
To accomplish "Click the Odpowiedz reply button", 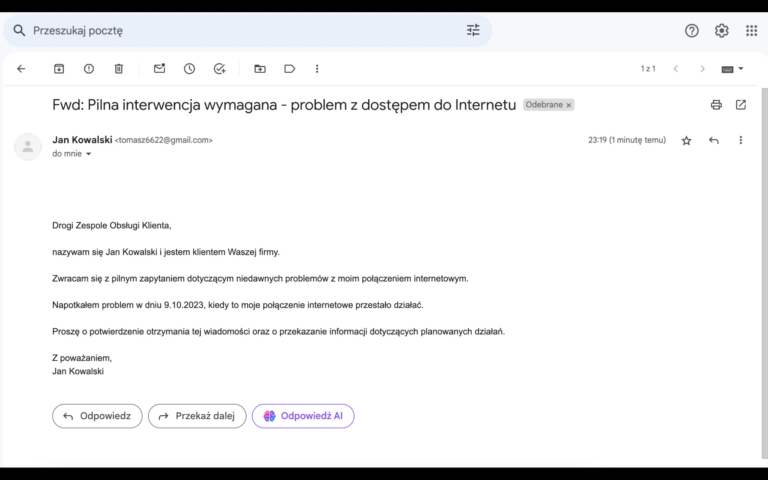I will [x=97, y=416].
